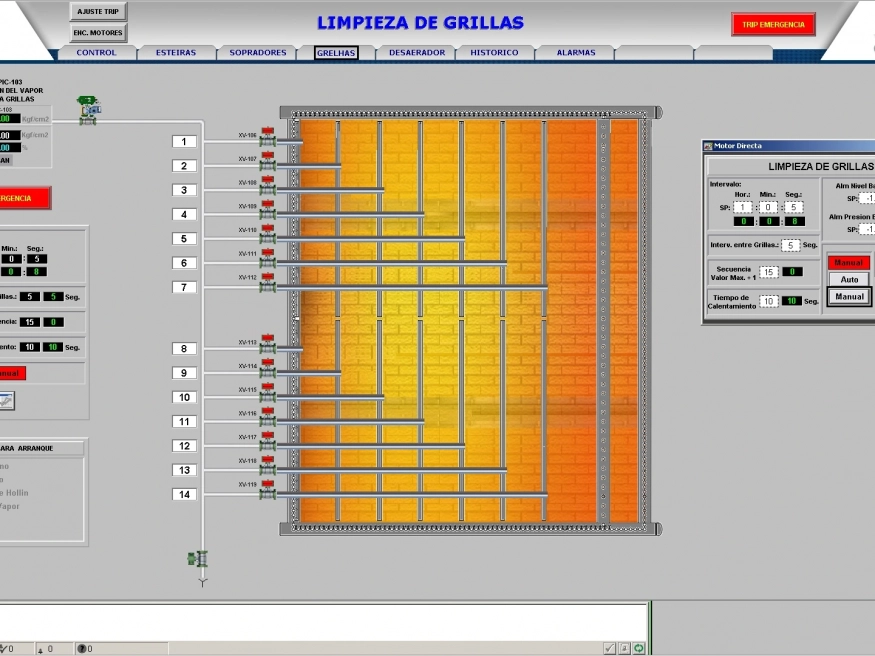875x656 pixels.
Task: Click the Motor Directa window title icon
Action: tap(707, 146)
